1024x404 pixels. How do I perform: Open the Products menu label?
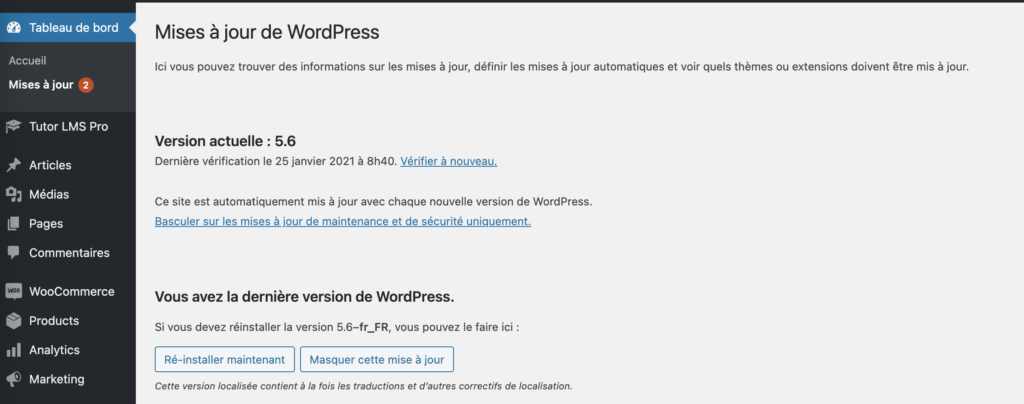point(54,320)
